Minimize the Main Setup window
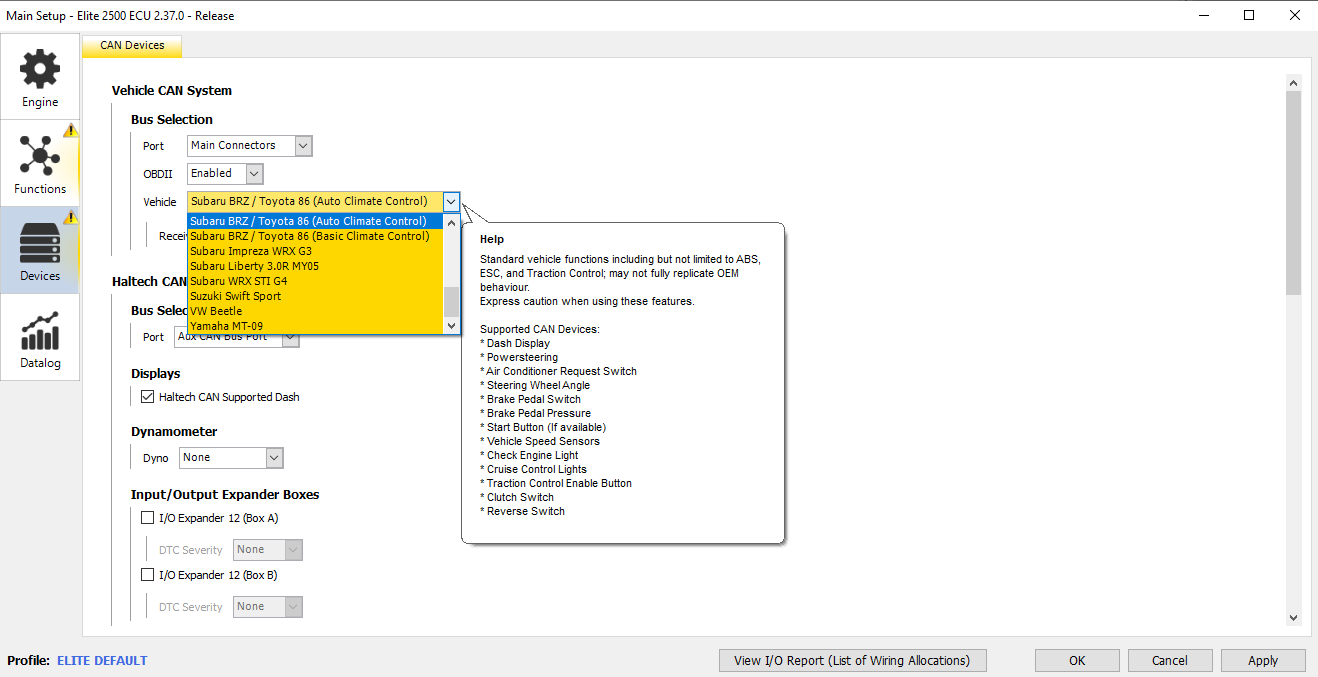This screenshot has width=1318, height=677. (x=1203, y=15)
